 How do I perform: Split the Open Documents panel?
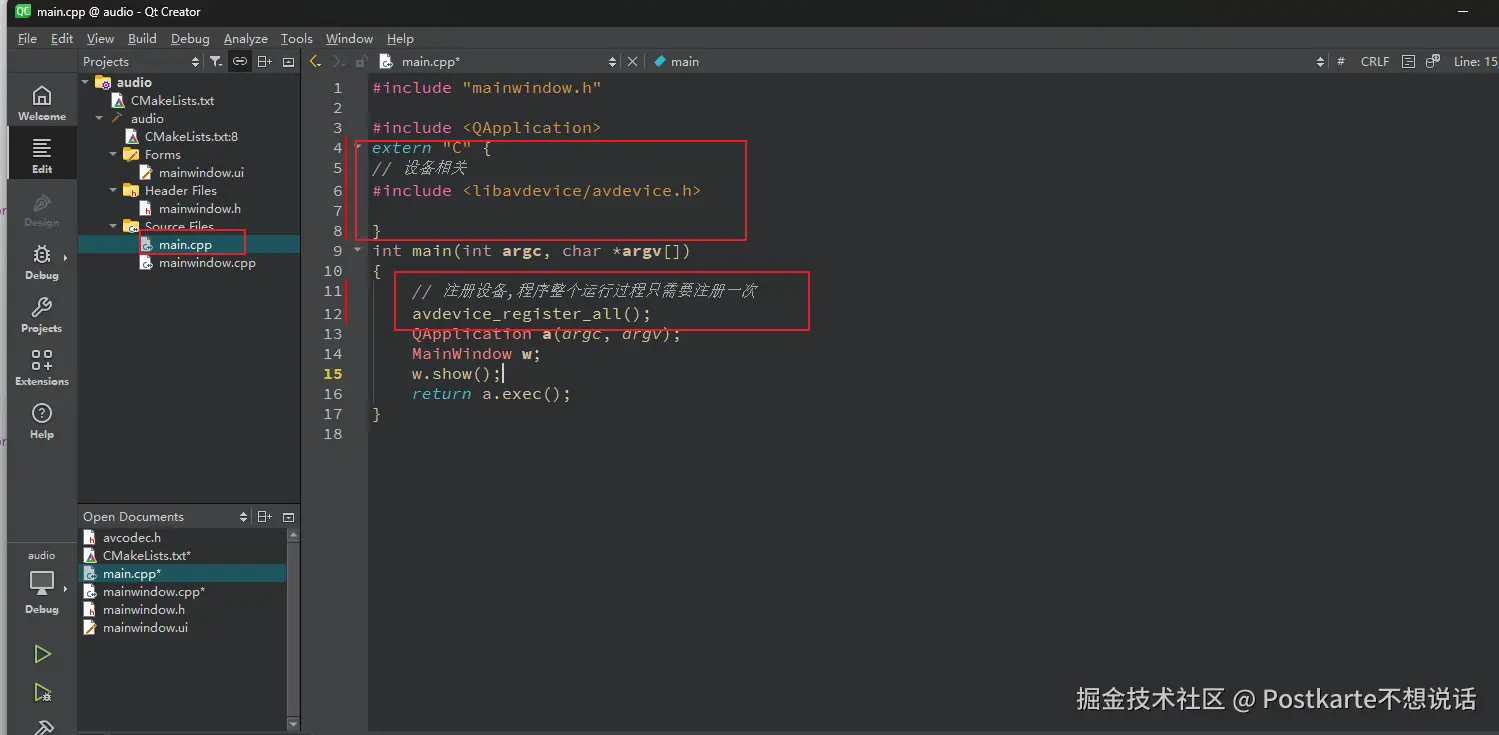(264, 517)
